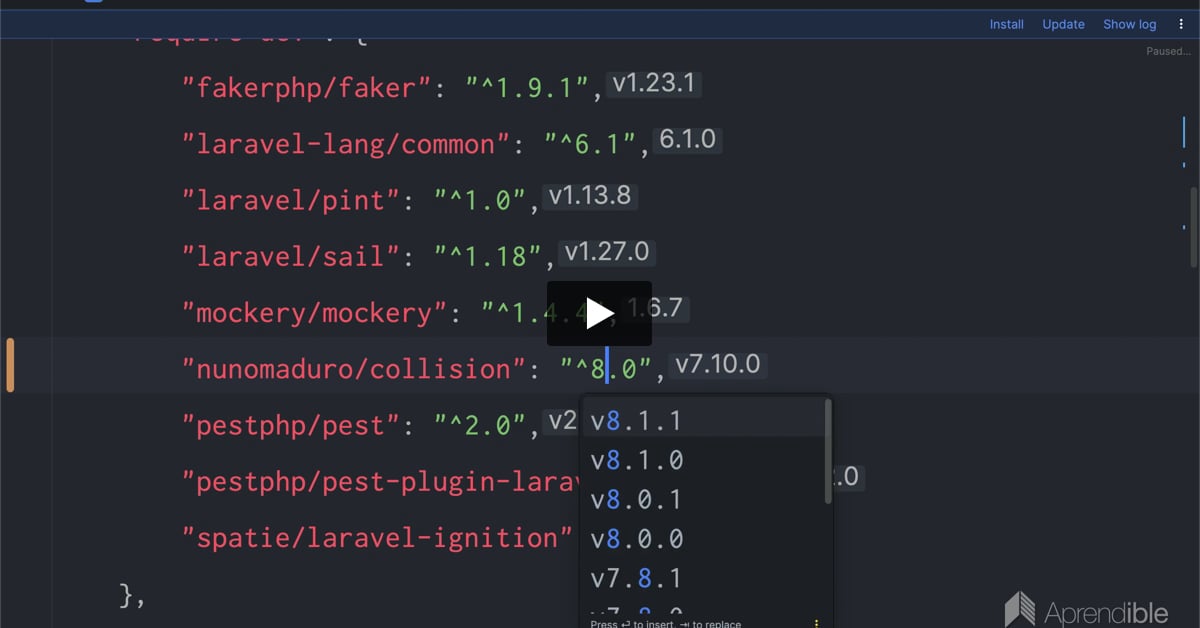Click the "spatie/laravel-ignition" package key
The image size is (1200, 628).
pos(377,538)
